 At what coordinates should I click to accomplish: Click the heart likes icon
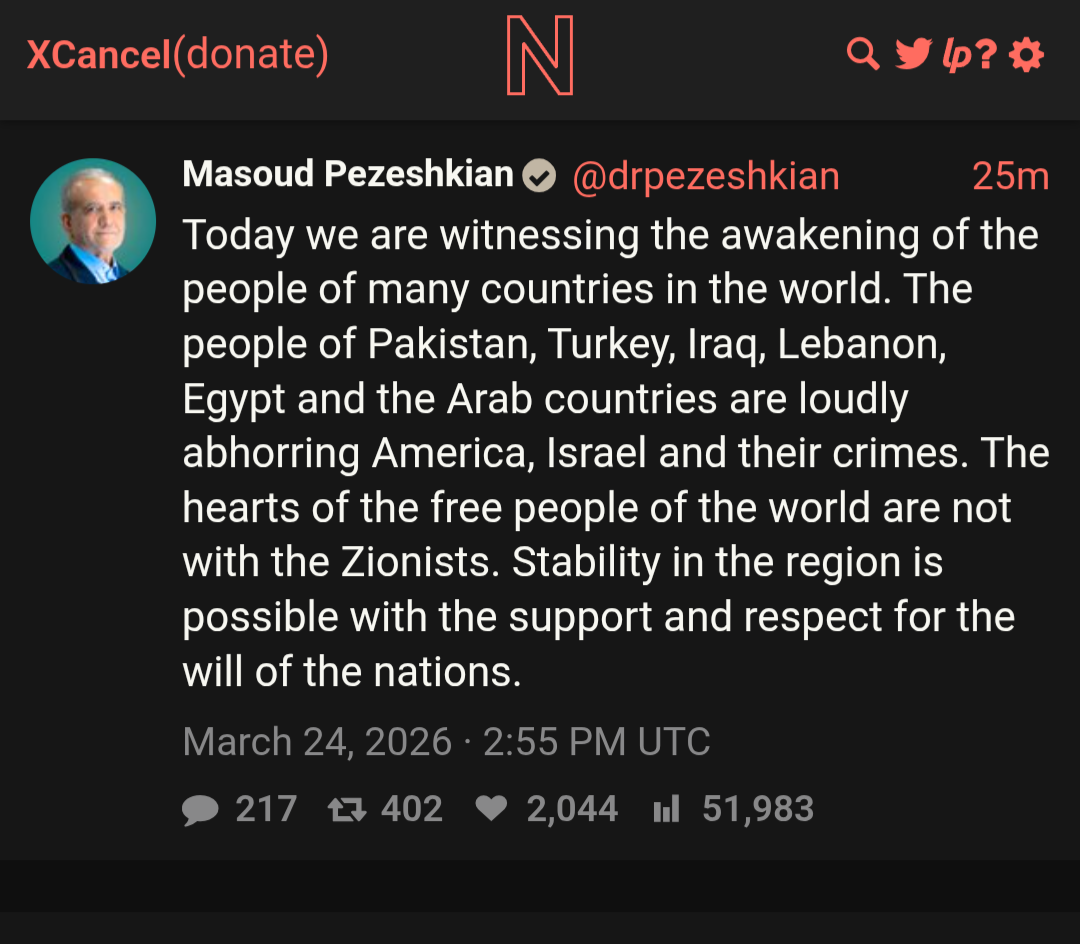[491, 808]
